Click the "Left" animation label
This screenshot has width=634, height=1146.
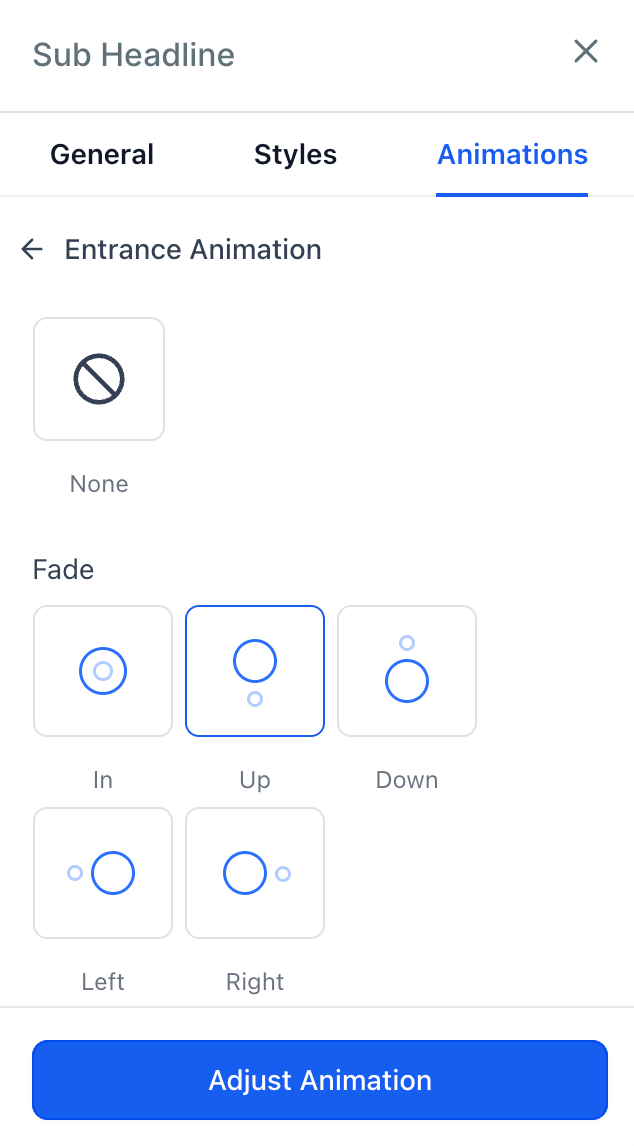pyautogui.click(x=103, y=982)
